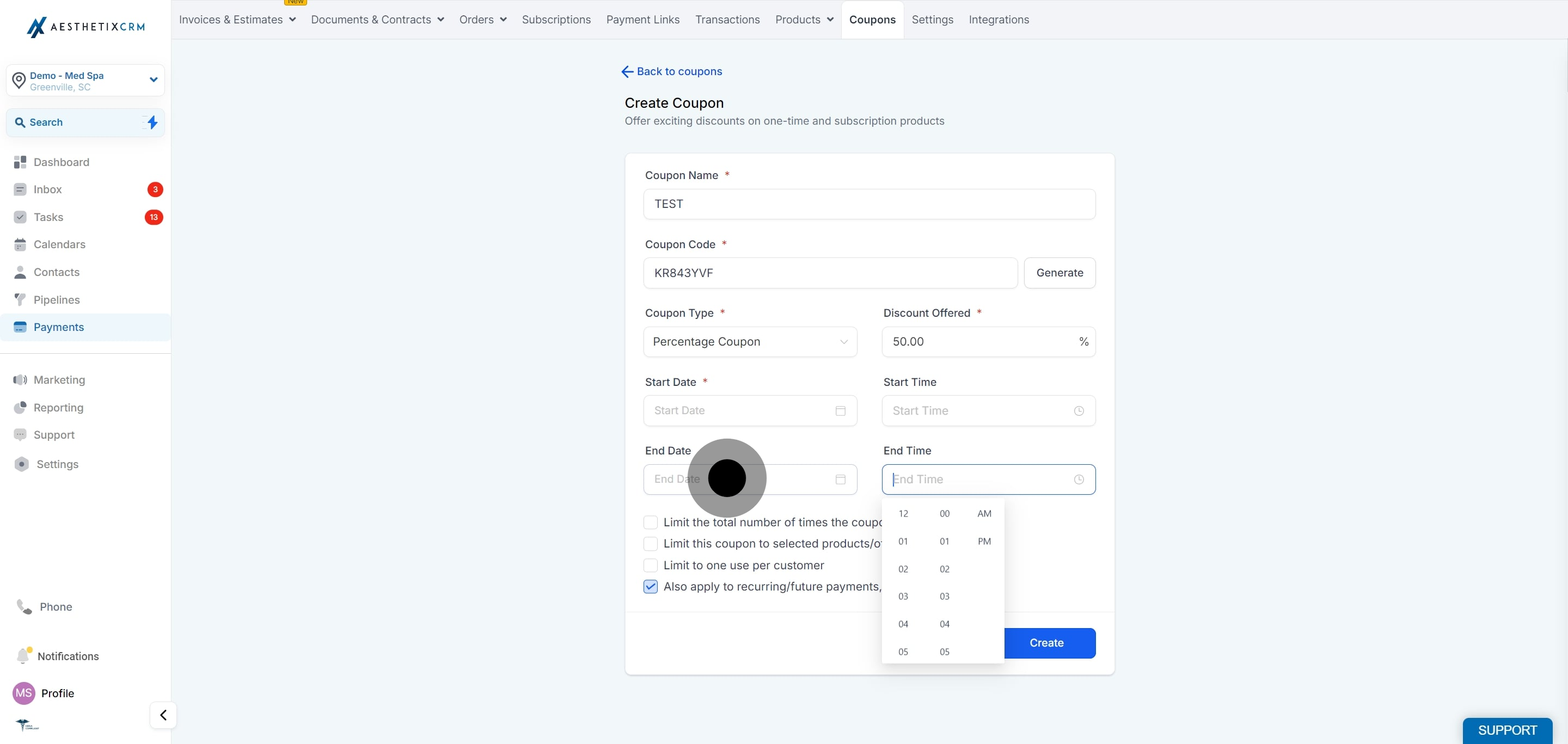Viewport: 1568px width, 744px height.
Task: Open the Demo - Med Spa location switcher
Action: [x=85, y=81]
